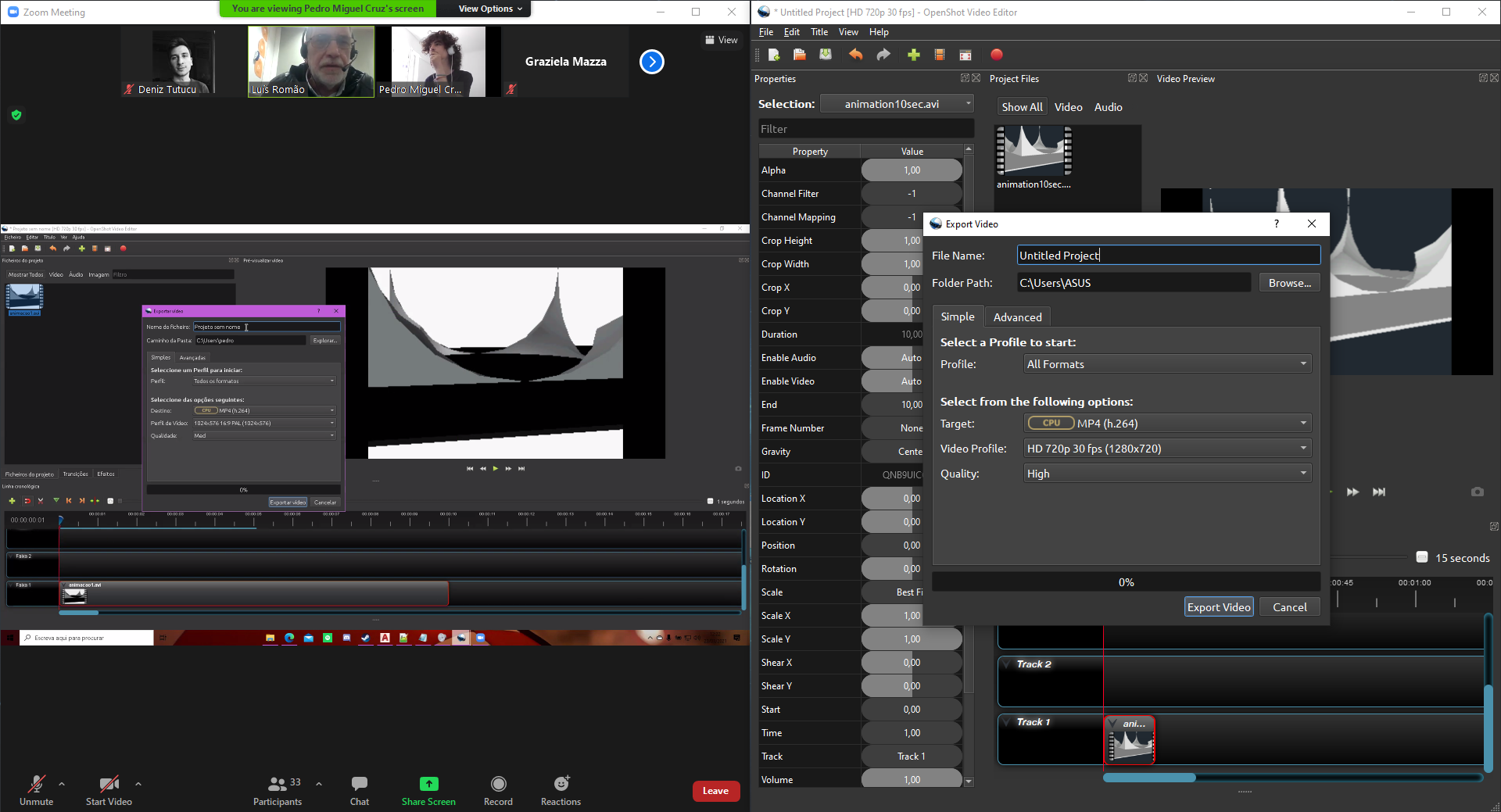Click the Undo arrow icon
The height and width of the screenshot is (812, 1501).
856,55
